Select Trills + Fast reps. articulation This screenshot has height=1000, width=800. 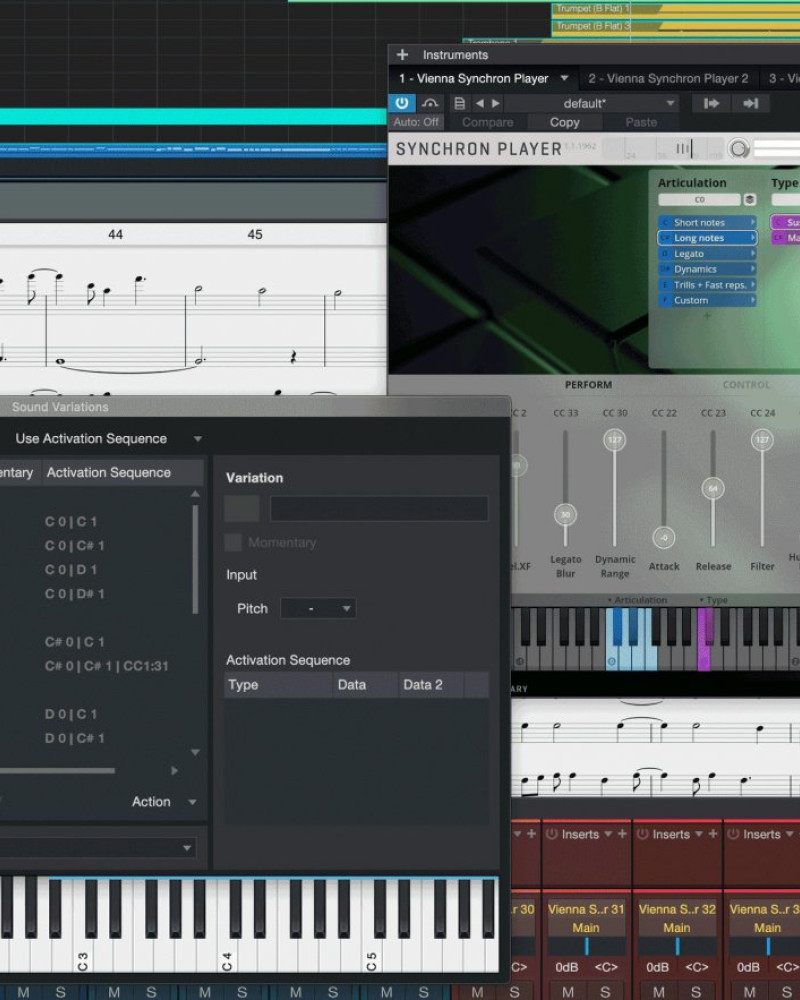point(707,285)
